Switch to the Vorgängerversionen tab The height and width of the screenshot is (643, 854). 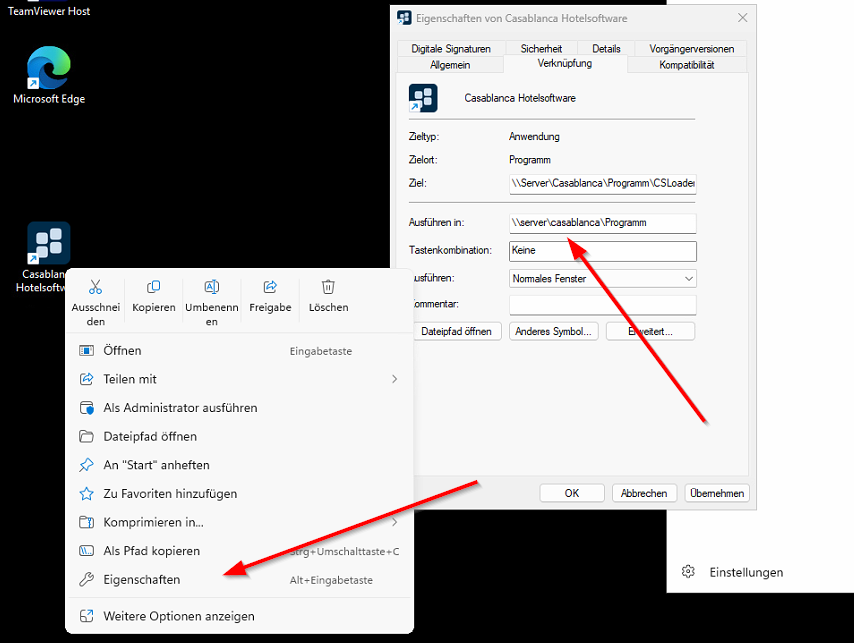pyautogui.click(x=691, y=48)
